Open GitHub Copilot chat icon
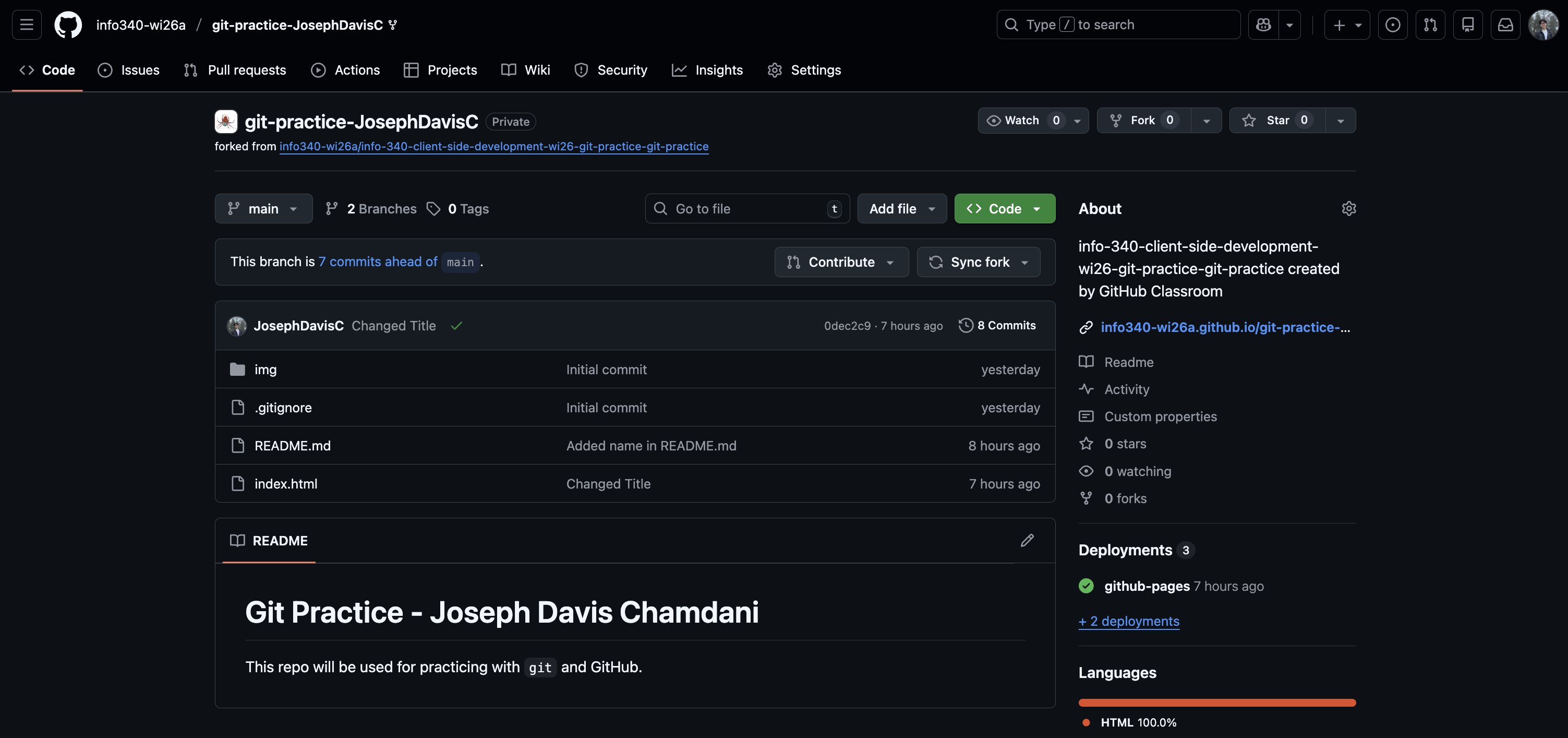Image resolution: width=1568 pixels, height=738 pixels. tap(1264, 25)
